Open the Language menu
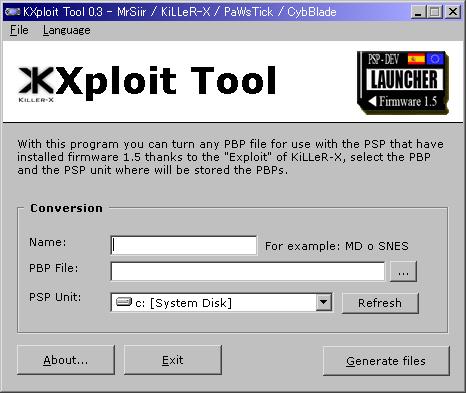Viewport: 466px width, 393px height. tap(66, 30)
